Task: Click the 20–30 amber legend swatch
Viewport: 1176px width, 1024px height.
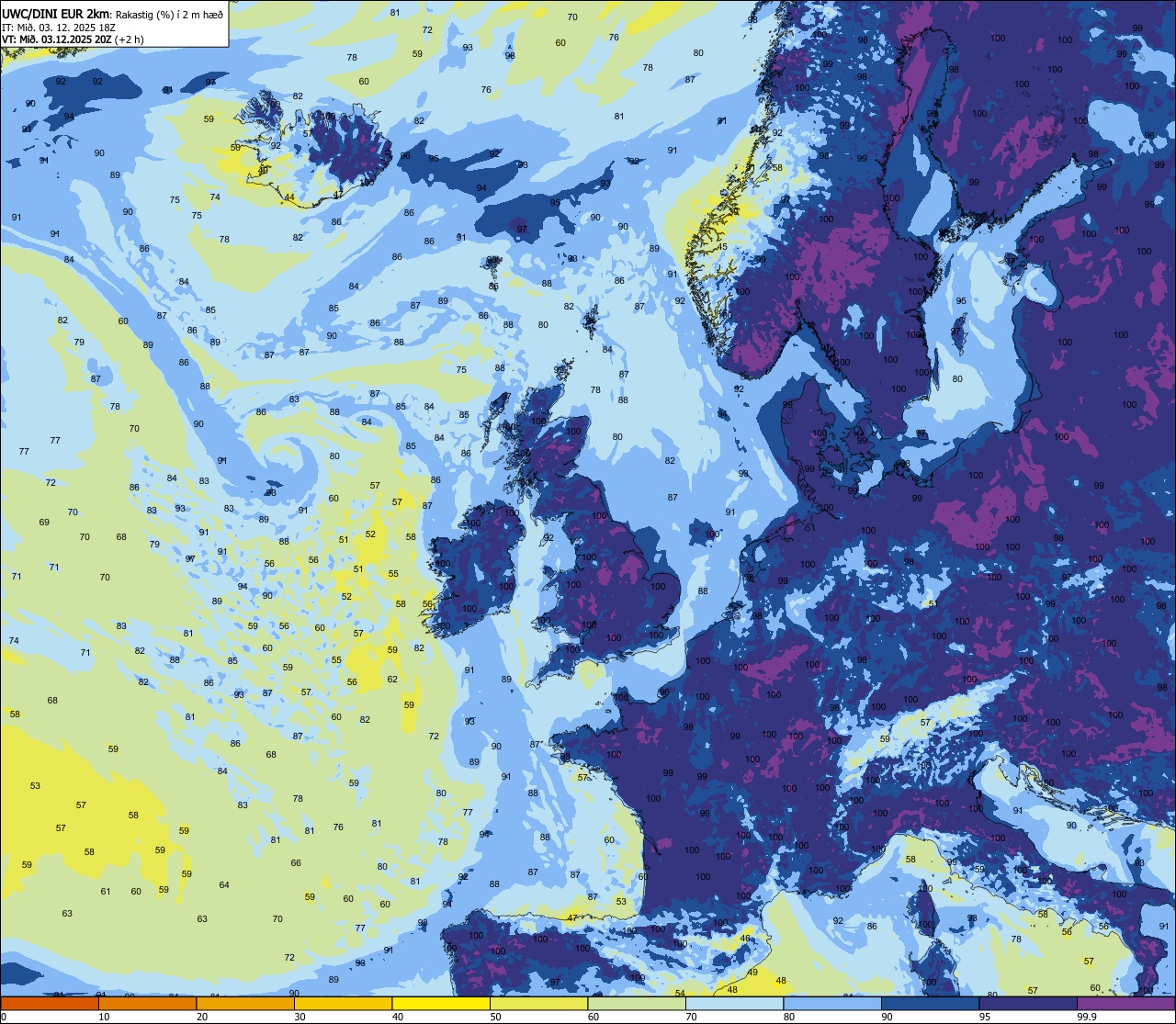Action: (245, 1003)
